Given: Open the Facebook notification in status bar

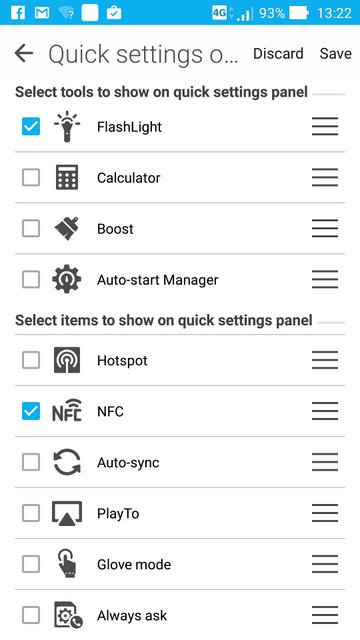Looking at the screenshot, I should point(18,13).
